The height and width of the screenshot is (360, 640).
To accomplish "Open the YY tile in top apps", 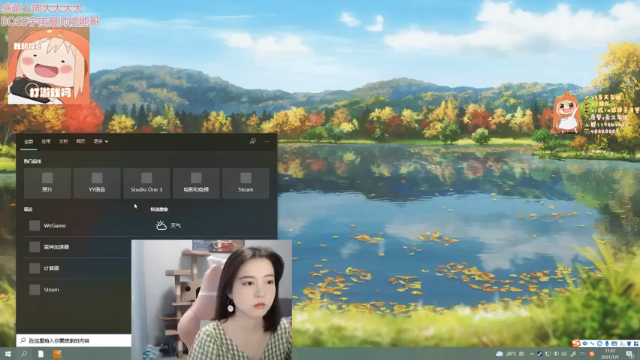I will click(x=97, y=183).
